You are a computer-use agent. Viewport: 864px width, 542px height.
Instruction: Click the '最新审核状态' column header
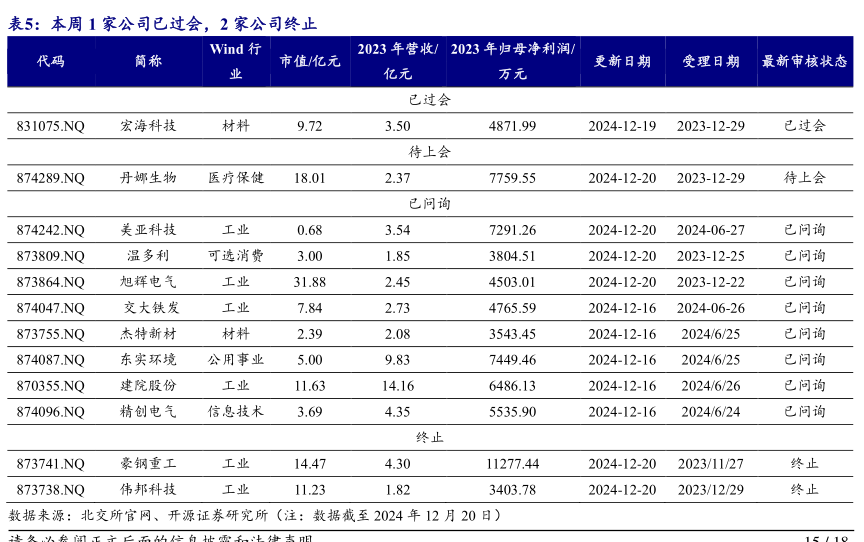[804, 61]
